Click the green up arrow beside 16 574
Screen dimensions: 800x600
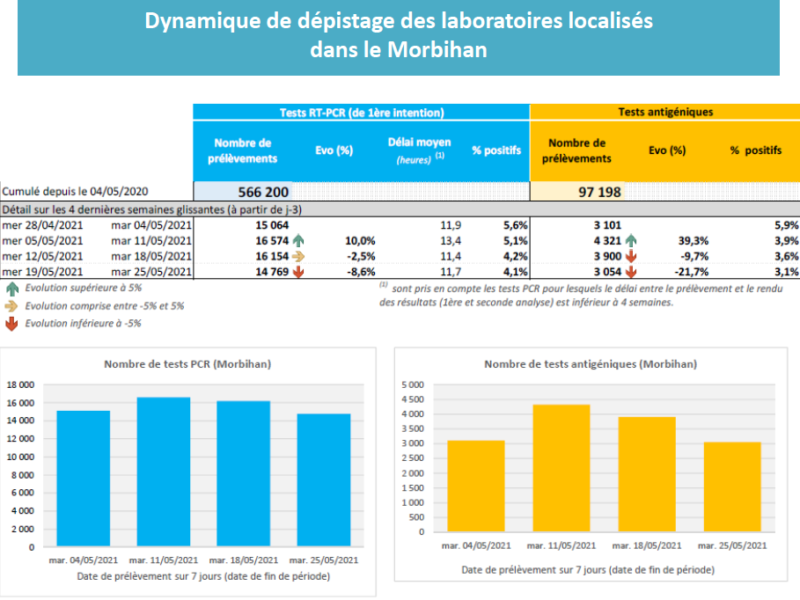299,241
